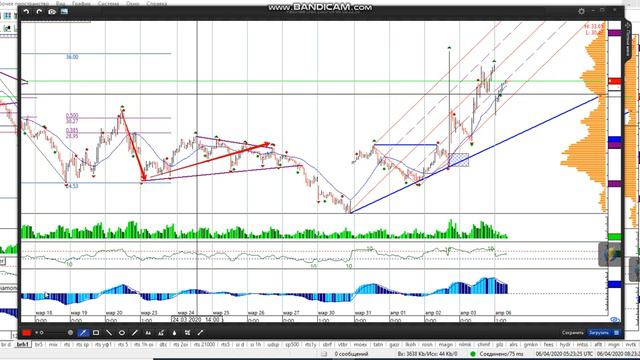Select the arrow drawing tool
This screenshot has height=360, width=640.
pos(200,333)
